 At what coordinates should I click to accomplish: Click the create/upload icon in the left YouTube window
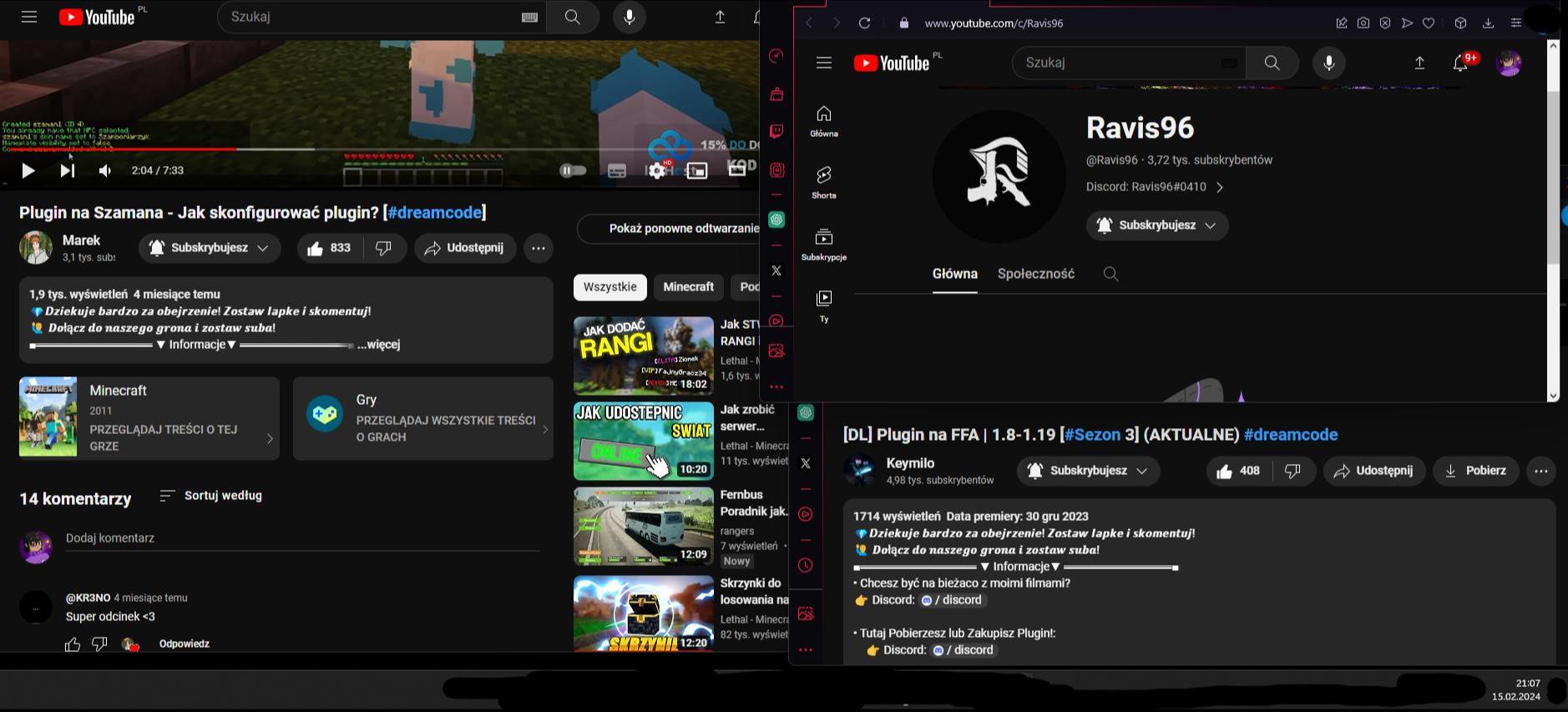click(x=720, y=17)
